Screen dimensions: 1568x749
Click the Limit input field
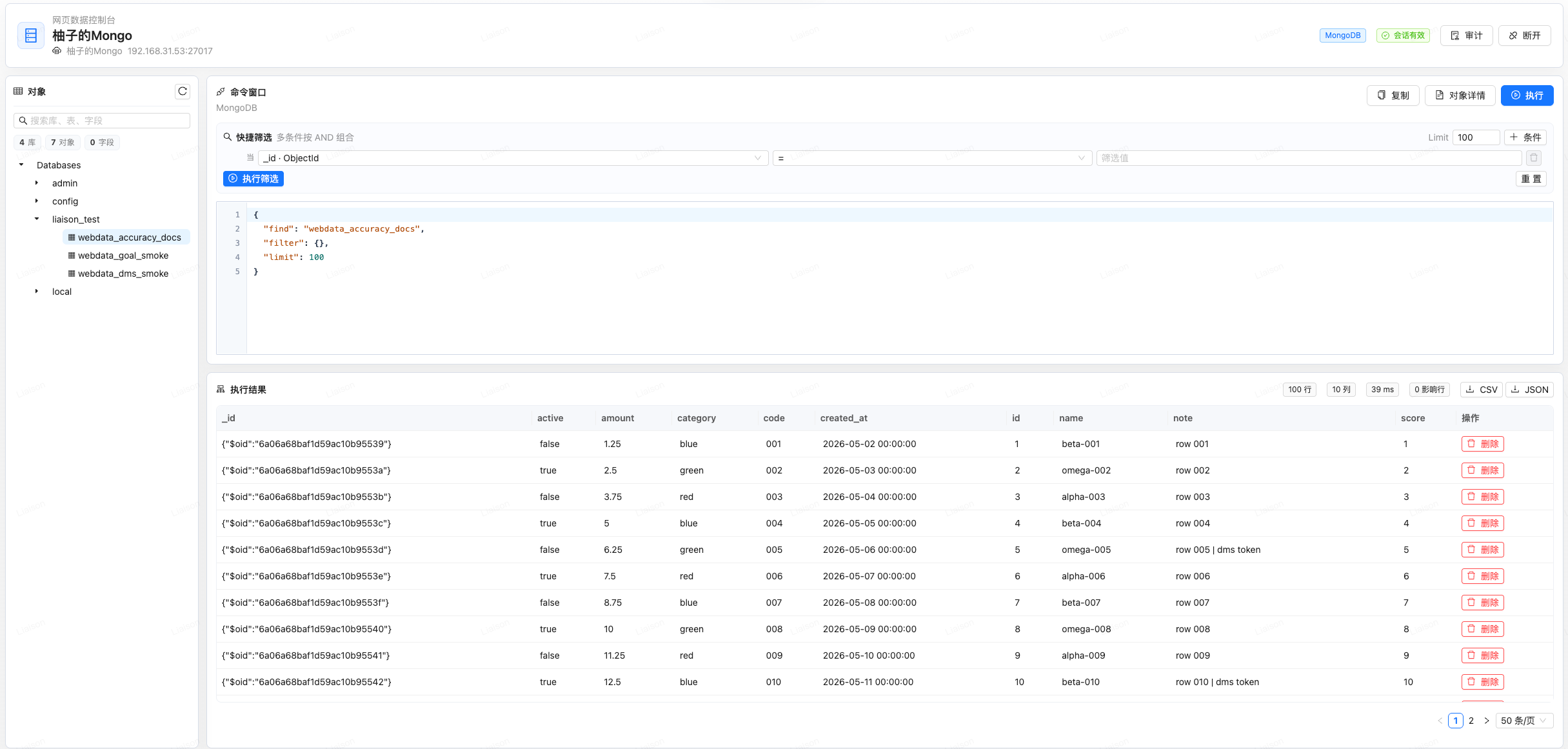(1476, 137)
